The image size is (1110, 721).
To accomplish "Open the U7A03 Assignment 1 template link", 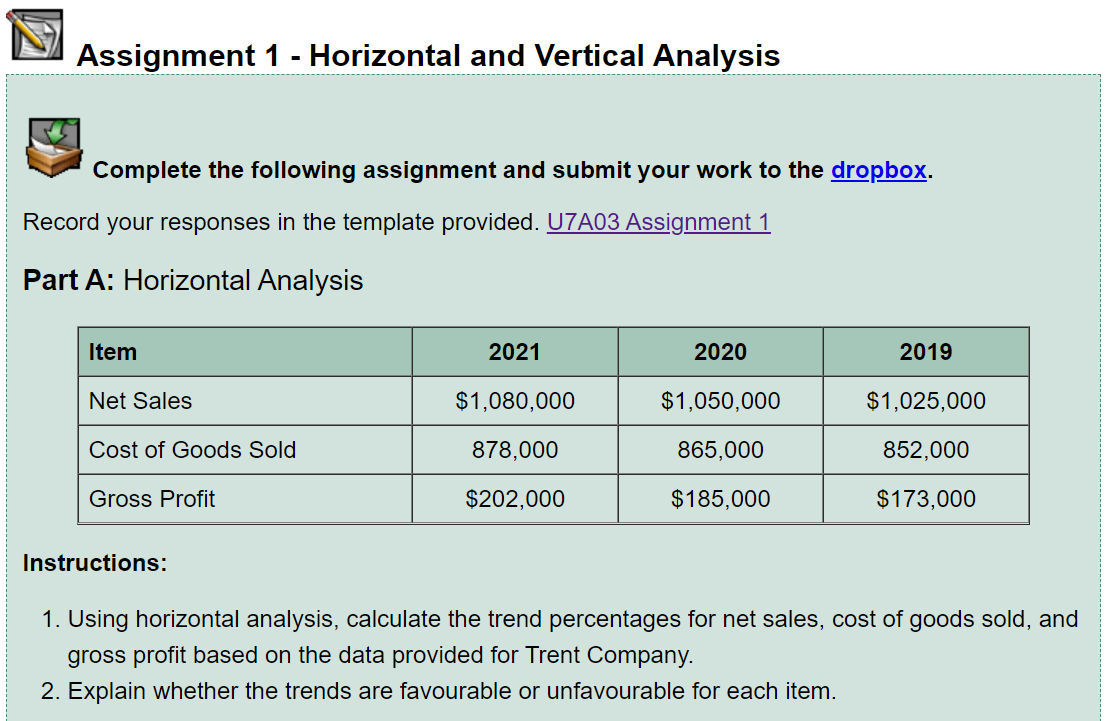I will [658, 222].
